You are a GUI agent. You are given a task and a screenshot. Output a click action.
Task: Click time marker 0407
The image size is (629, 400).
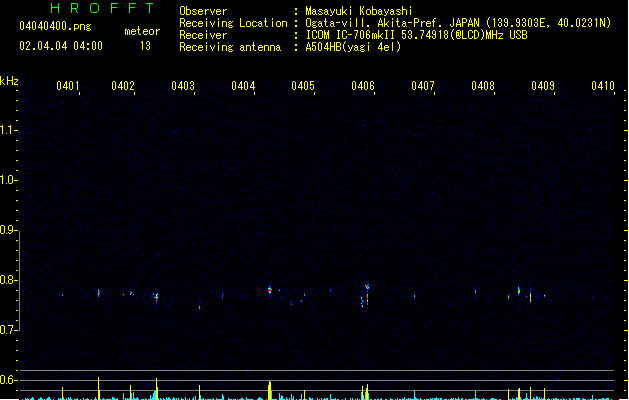tap(423, 86)
